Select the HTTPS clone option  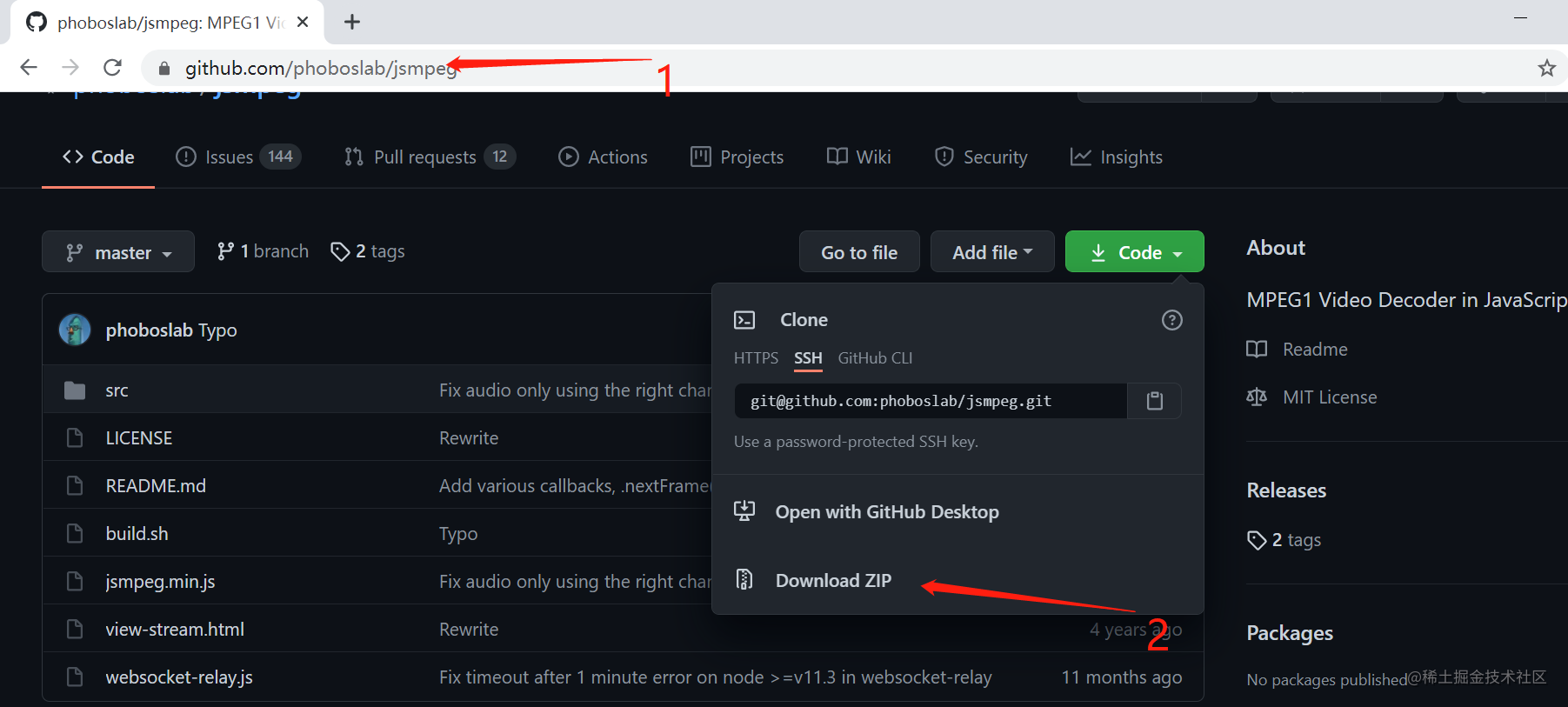756,358
